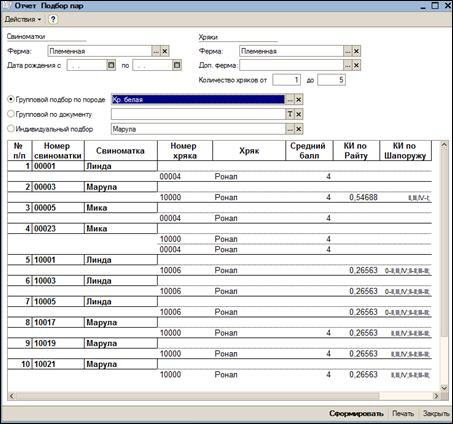Click the T button in document row
453x424 pixels.
click(x=290, y=114)
